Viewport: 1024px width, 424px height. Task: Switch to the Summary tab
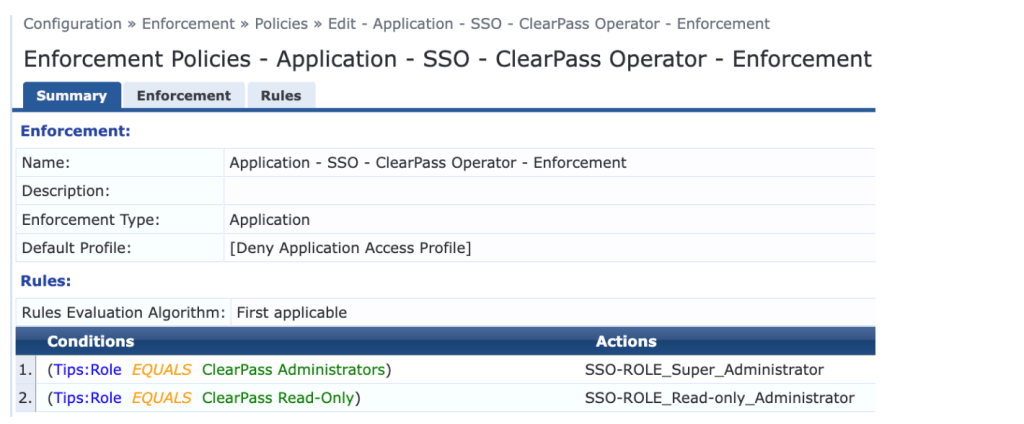tap(71, 96)
